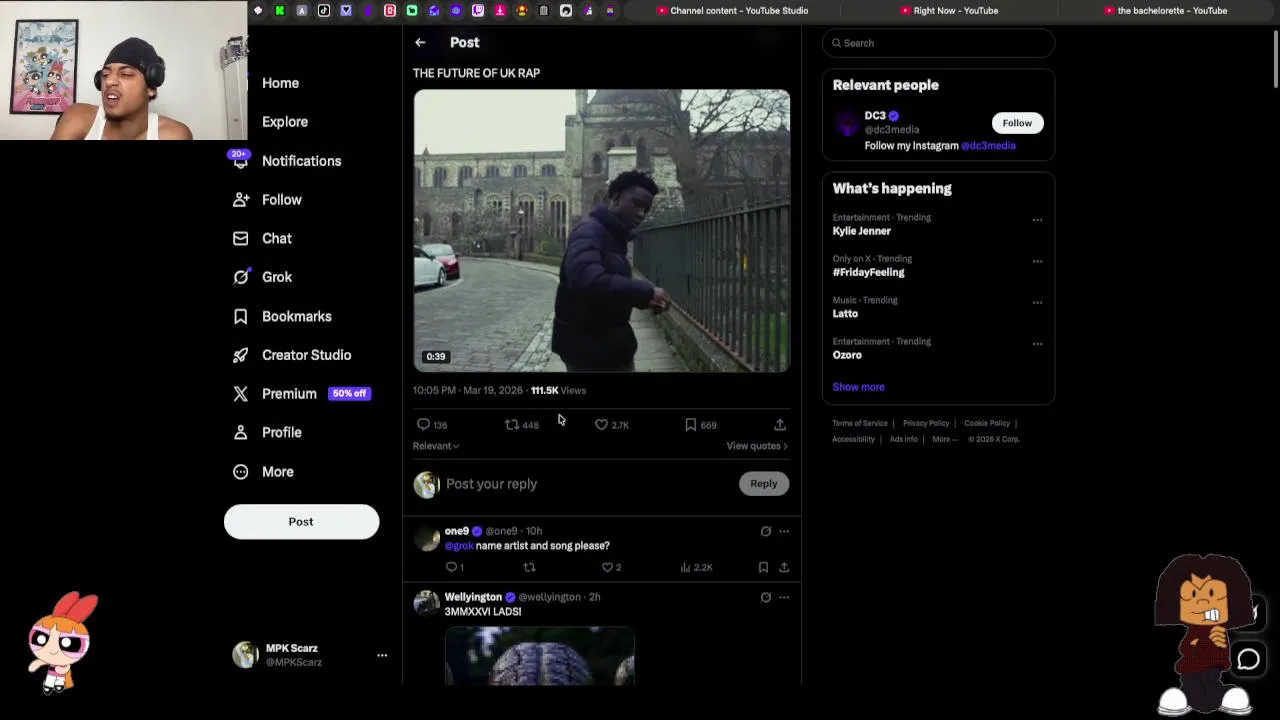
Task: Open the @dc3media Instagram mention link
Action: (988, 146)
